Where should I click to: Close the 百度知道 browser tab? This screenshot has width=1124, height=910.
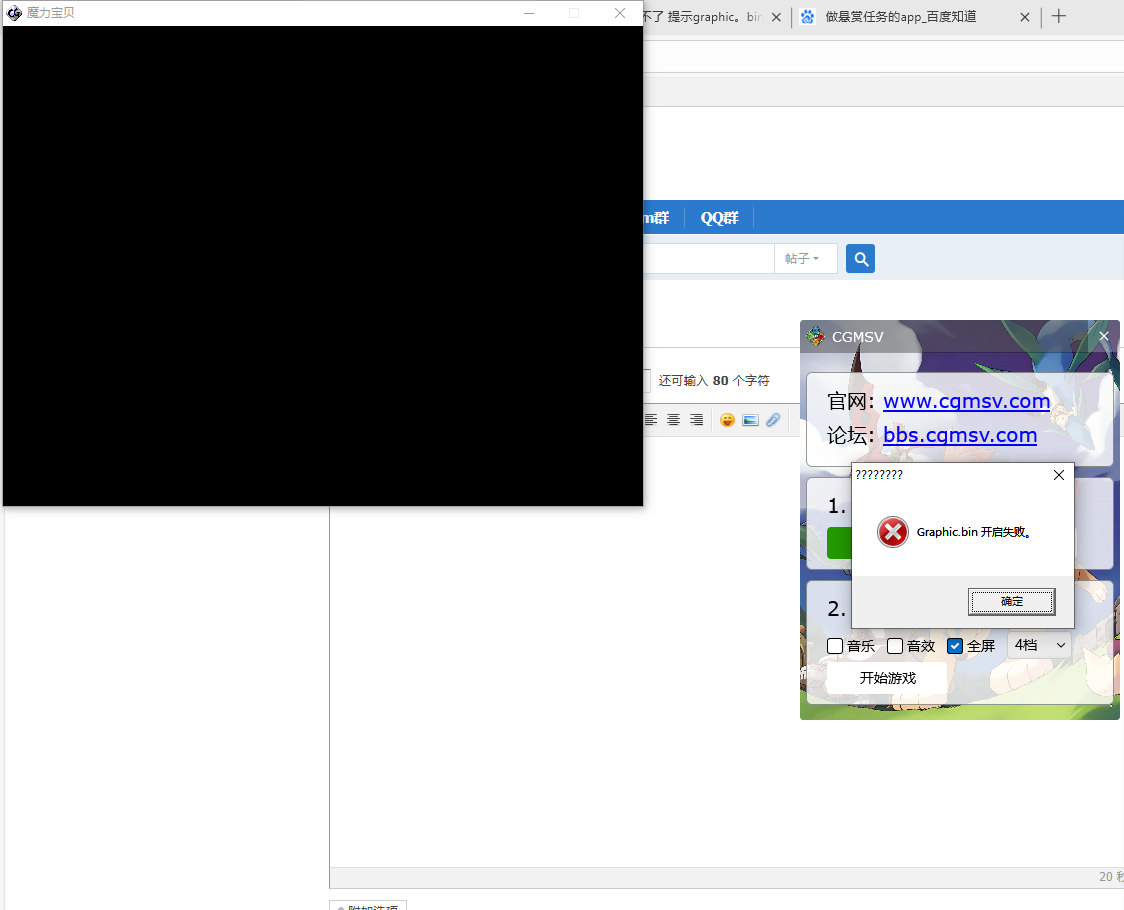point(1024,17)
